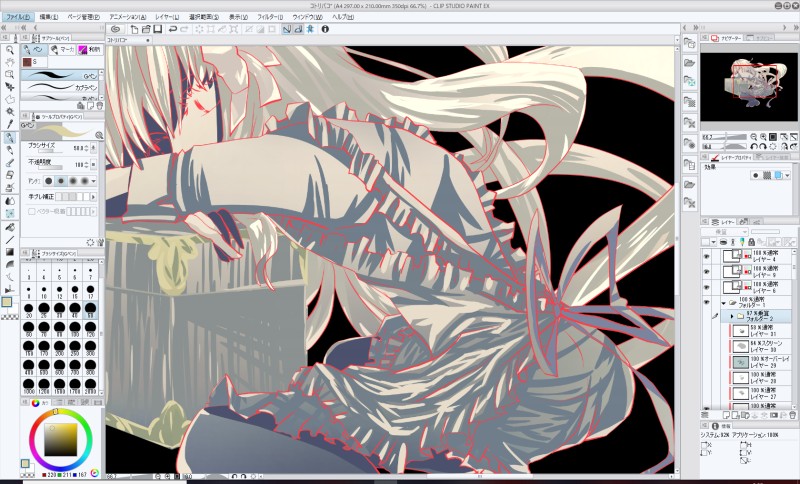This screenshot has width=800, height=484.
Task: Open the ヘルプ menu
Action: 342,17
